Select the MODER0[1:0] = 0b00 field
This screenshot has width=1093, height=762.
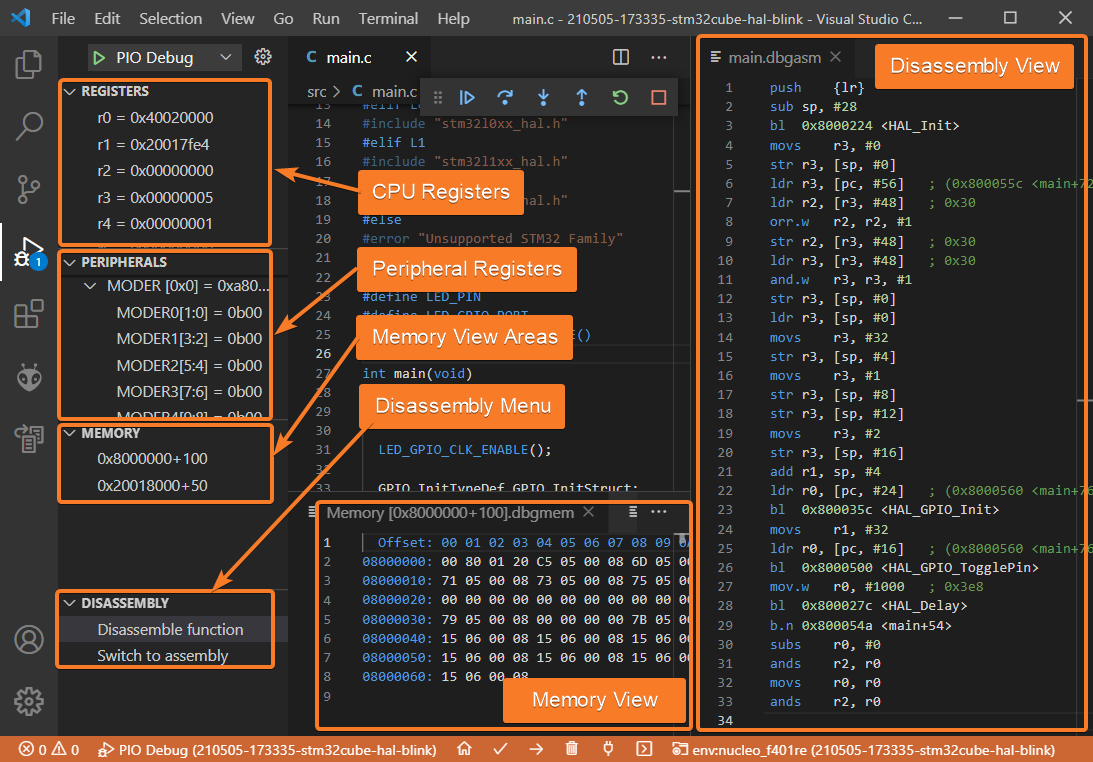190,312
